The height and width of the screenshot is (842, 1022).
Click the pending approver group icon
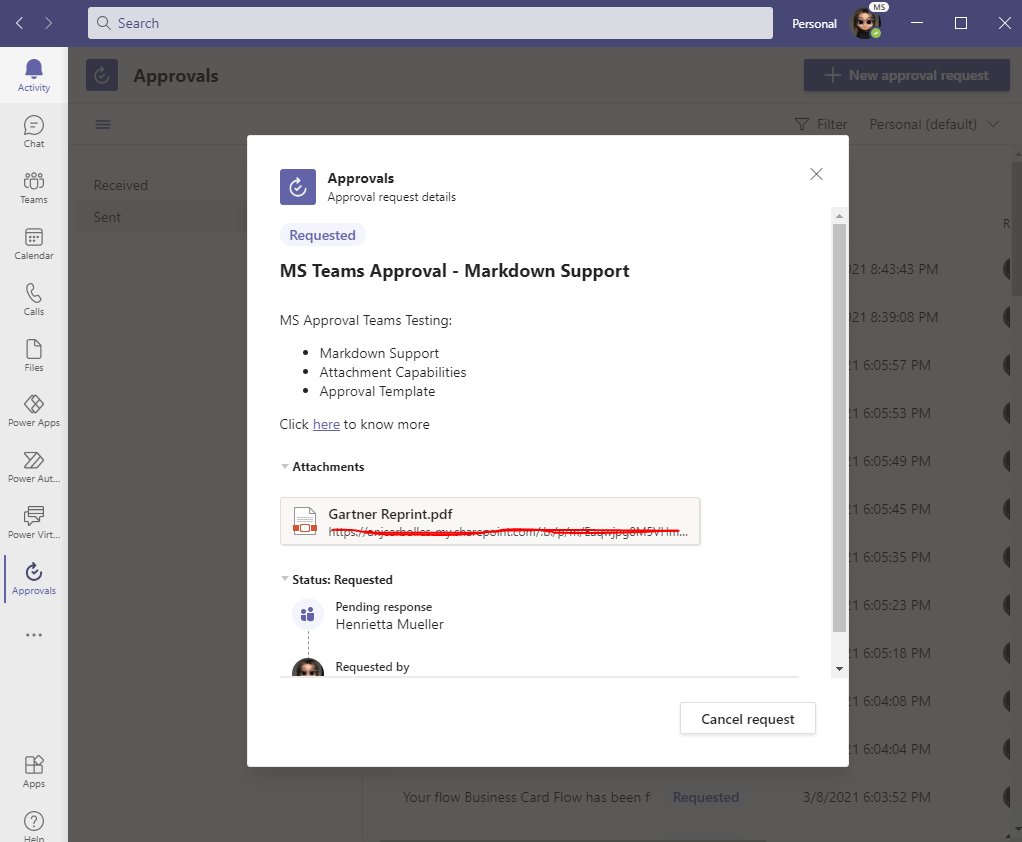tap(308, 614)
